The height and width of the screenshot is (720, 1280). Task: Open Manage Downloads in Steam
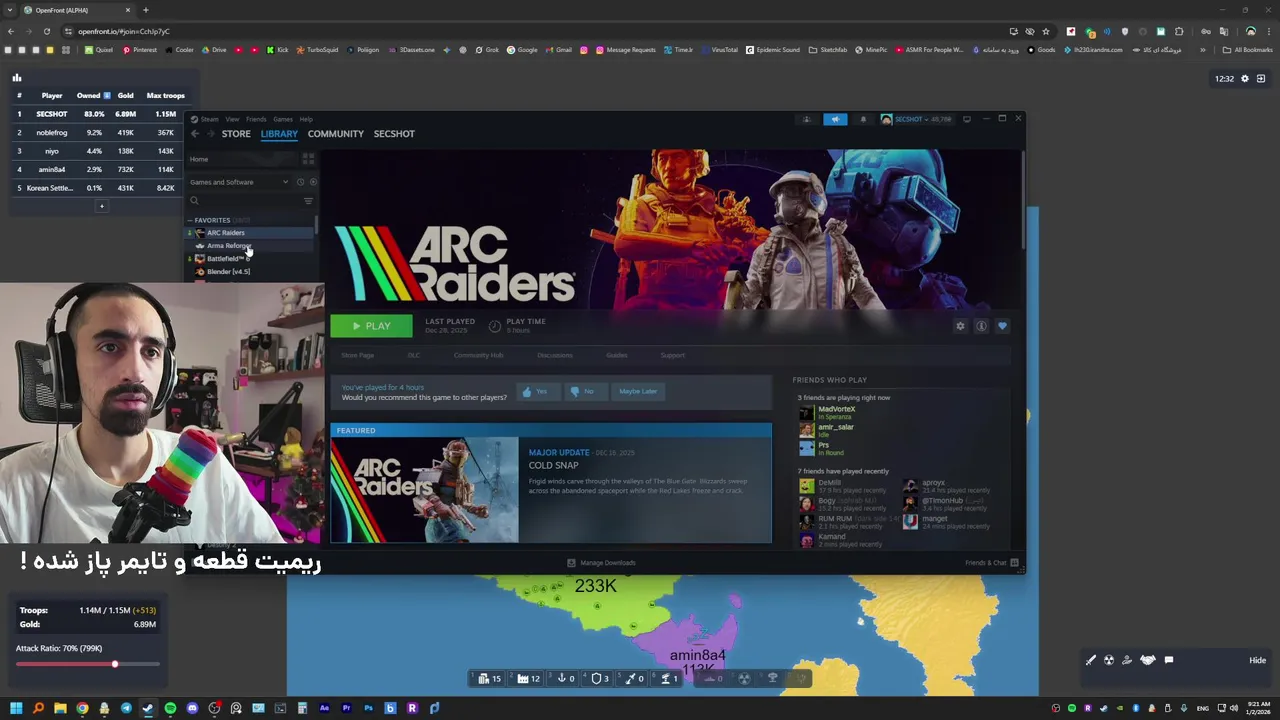(x=601, y=563)
